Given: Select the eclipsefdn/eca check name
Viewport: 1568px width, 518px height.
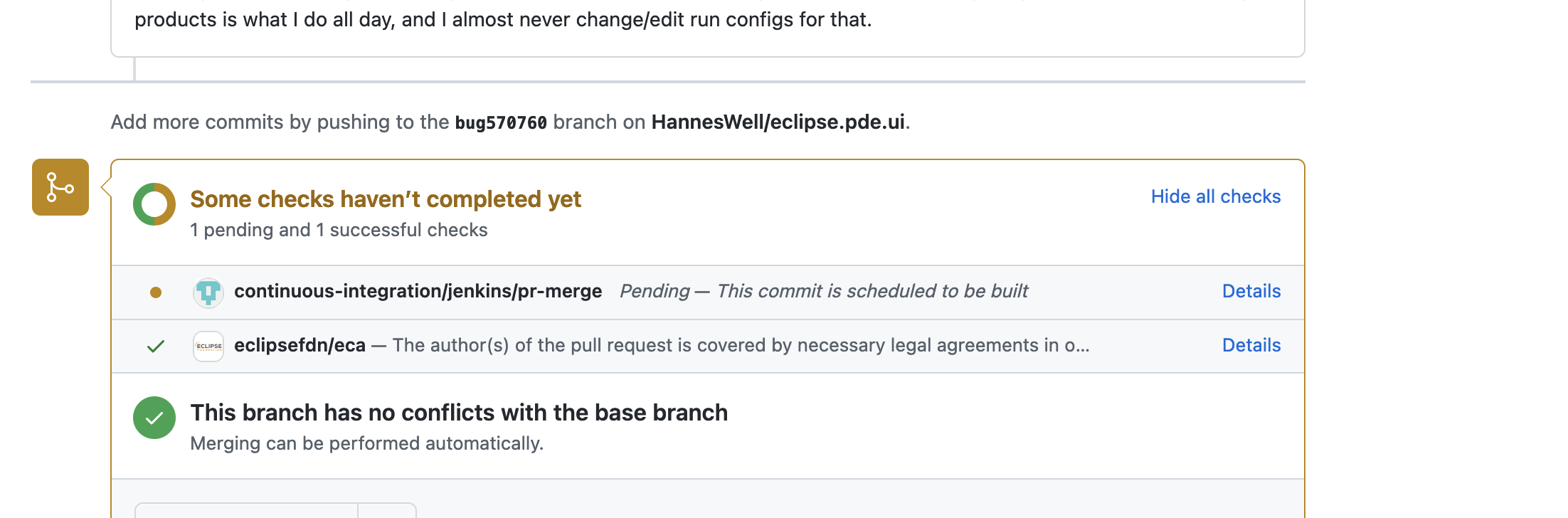Looking at the screenshot, I should [300, 346].
